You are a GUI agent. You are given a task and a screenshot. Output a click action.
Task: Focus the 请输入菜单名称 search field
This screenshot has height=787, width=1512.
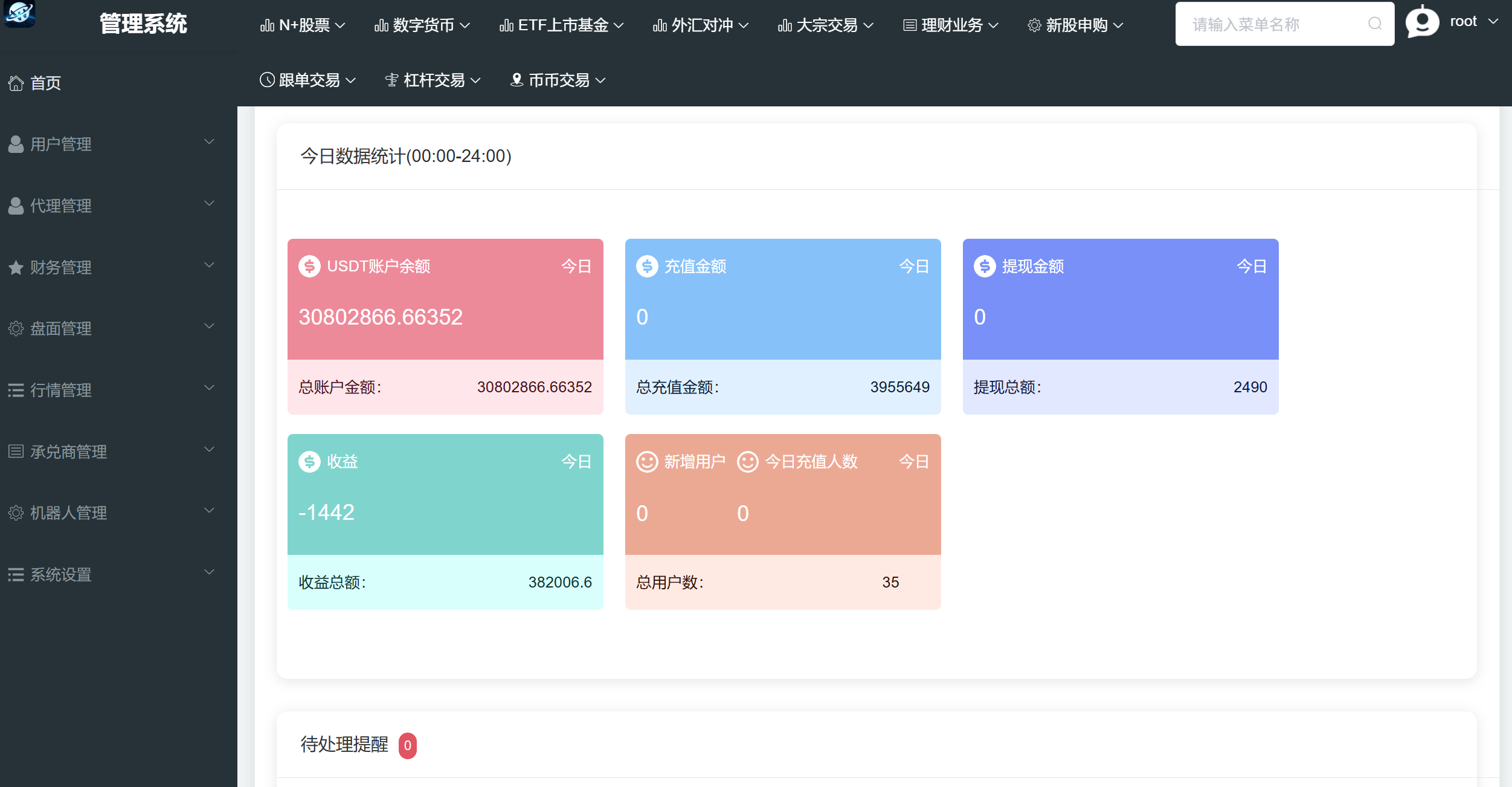[x=1269, y=24]
